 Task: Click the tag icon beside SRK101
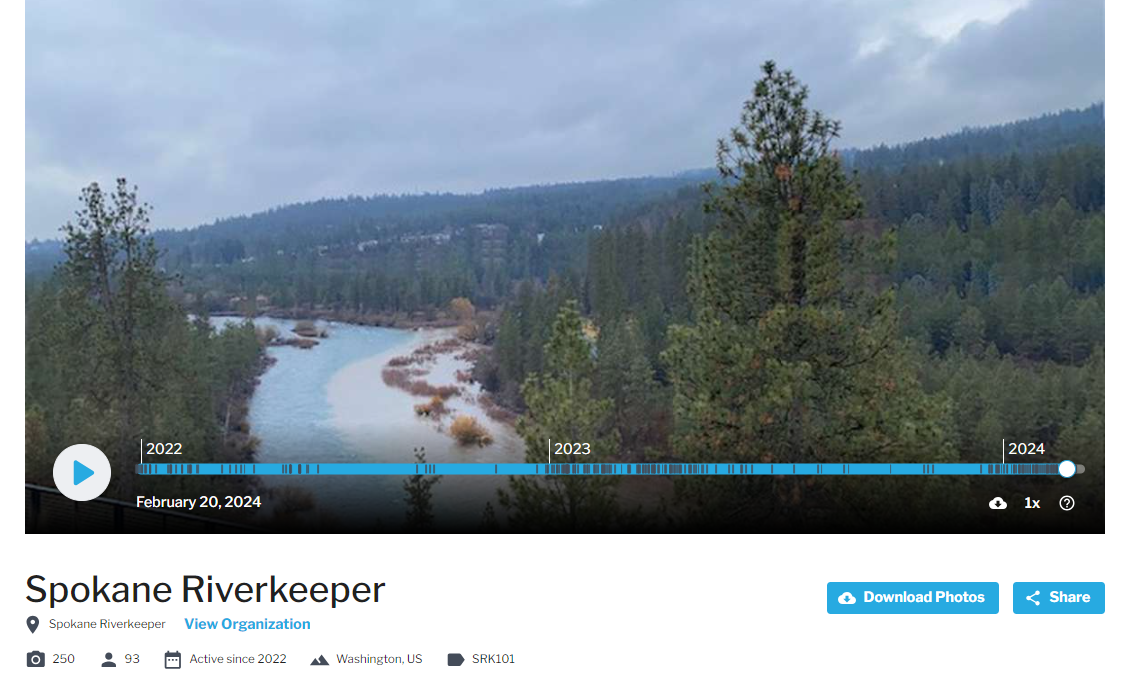point(455,659)
